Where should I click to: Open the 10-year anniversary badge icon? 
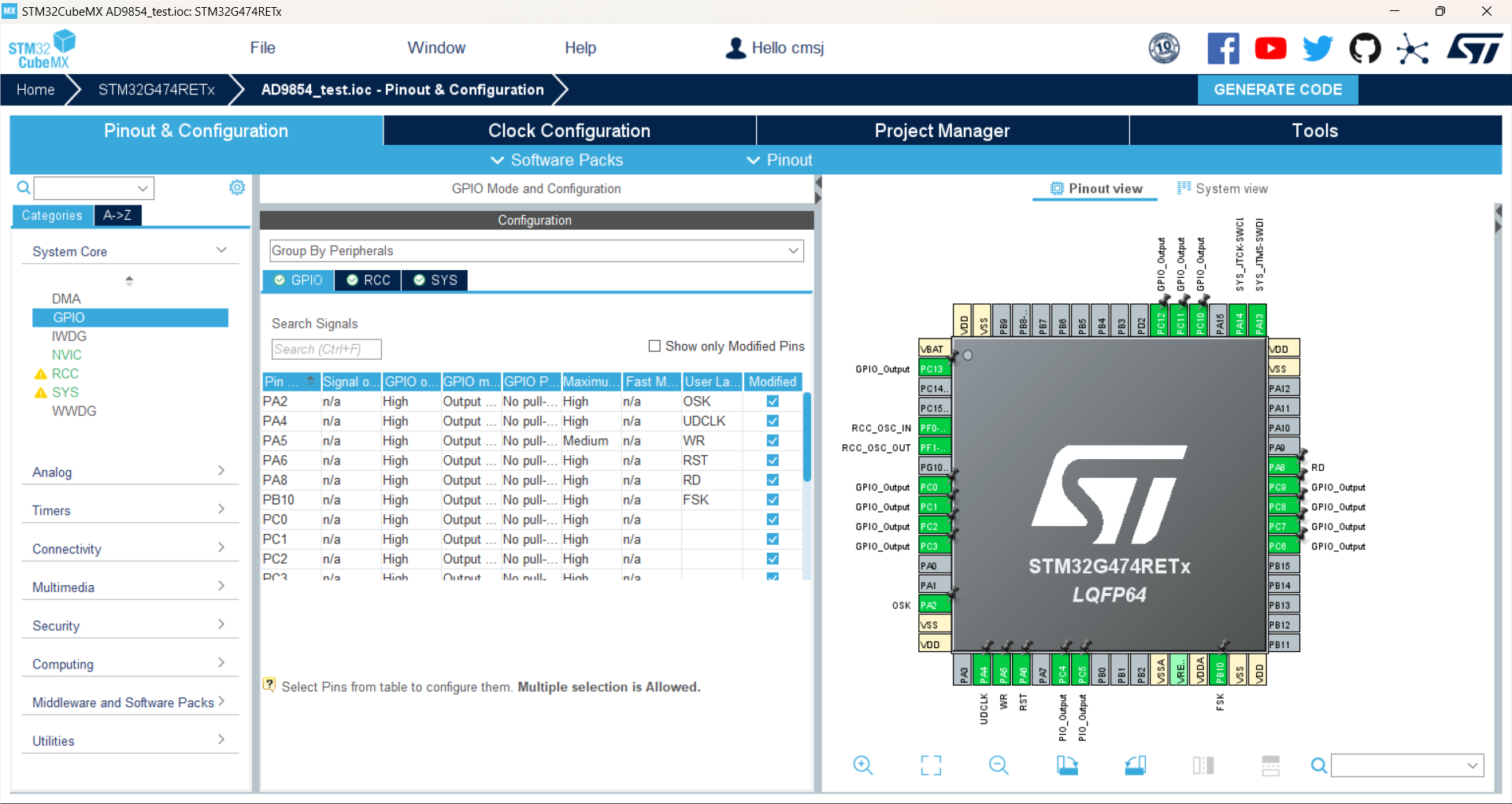(1164, 49)
